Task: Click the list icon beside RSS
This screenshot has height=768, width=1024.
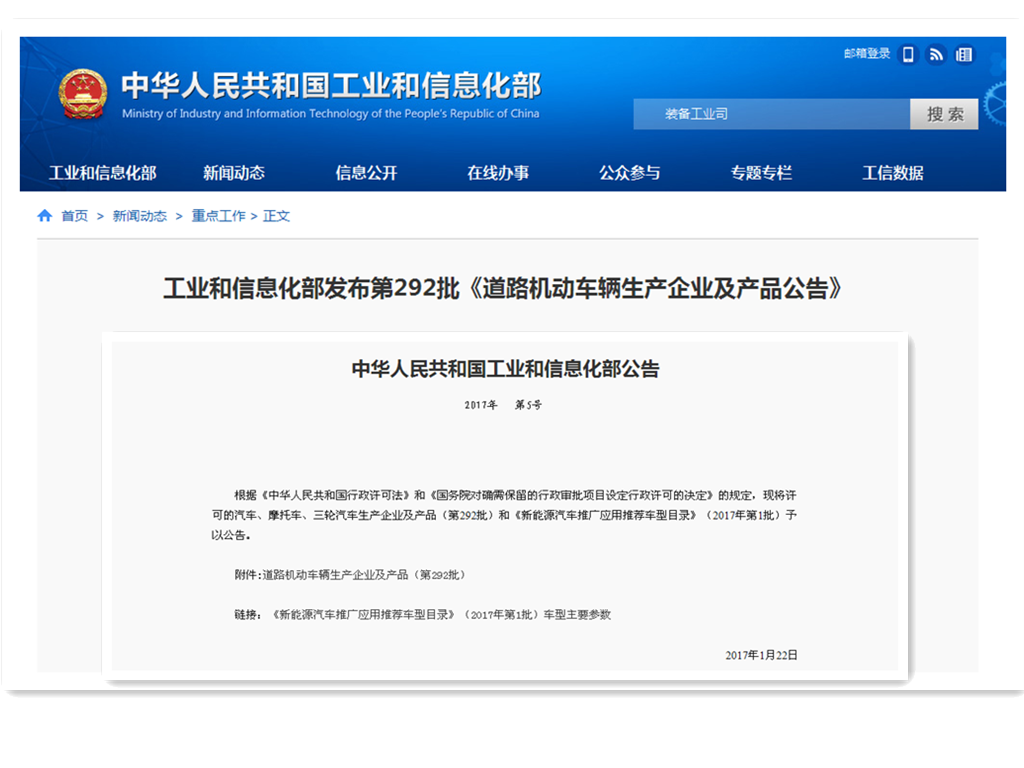Action: (965, 55)
